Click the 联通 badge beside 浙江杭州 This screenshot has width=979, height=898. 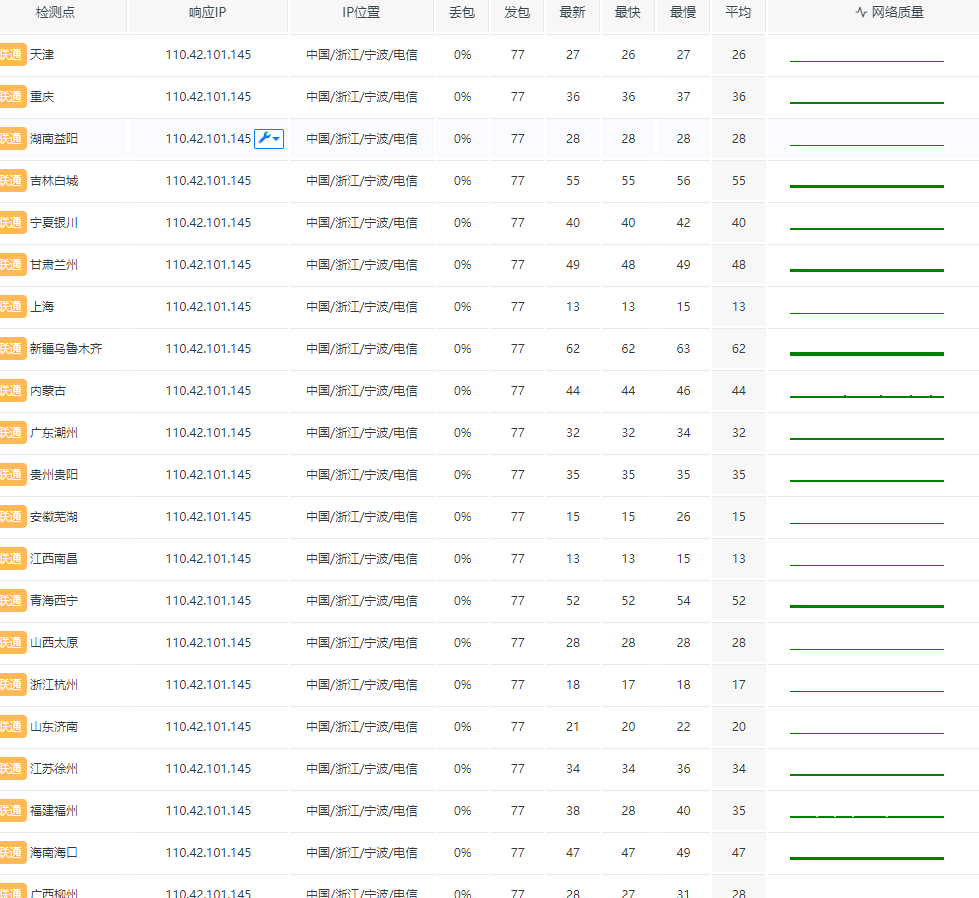click(x=12, y=685)
